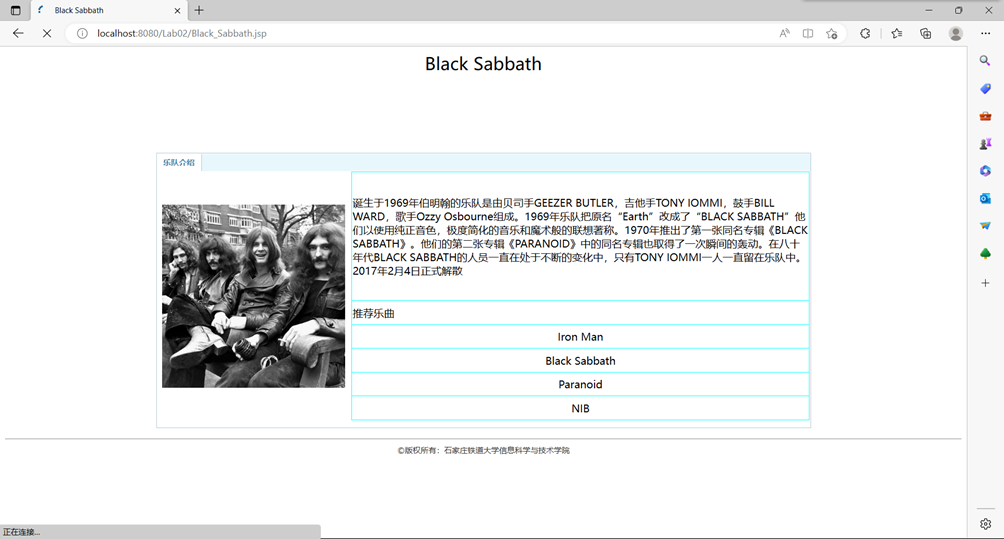This screenshot has height=539, width=1004.
Task: Open sidebar Shopping tag icon
Action: pos(985,88)
